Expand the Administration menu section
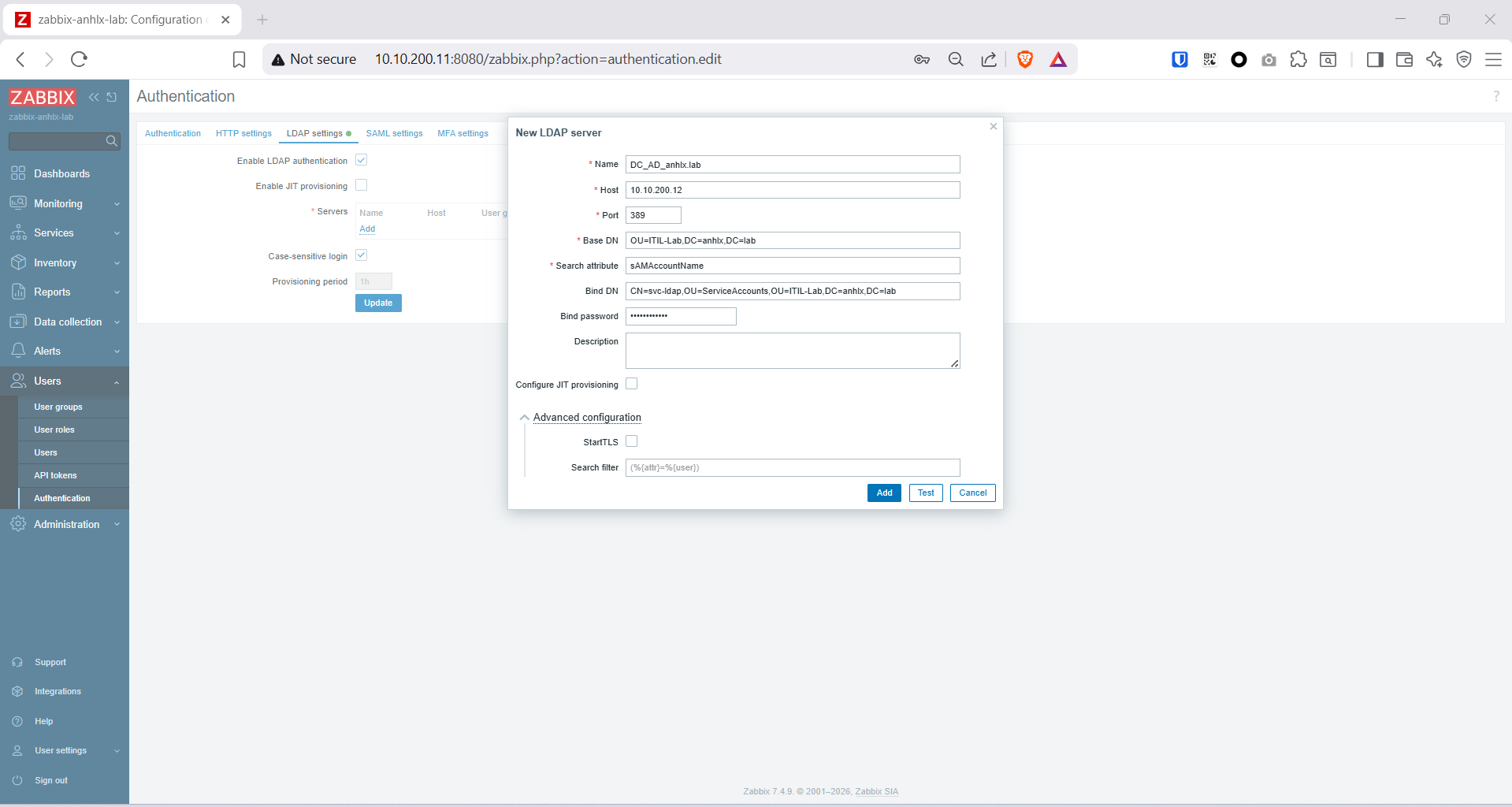1512x807 pixels. point(65,524)
